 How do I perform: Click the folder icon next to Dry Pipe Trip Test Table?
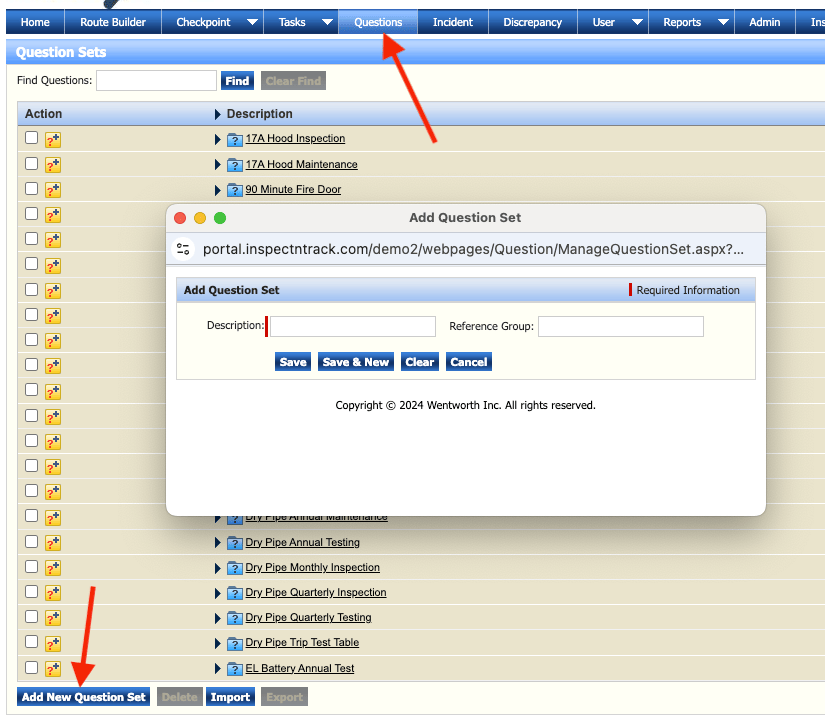[x=235, y=643]
